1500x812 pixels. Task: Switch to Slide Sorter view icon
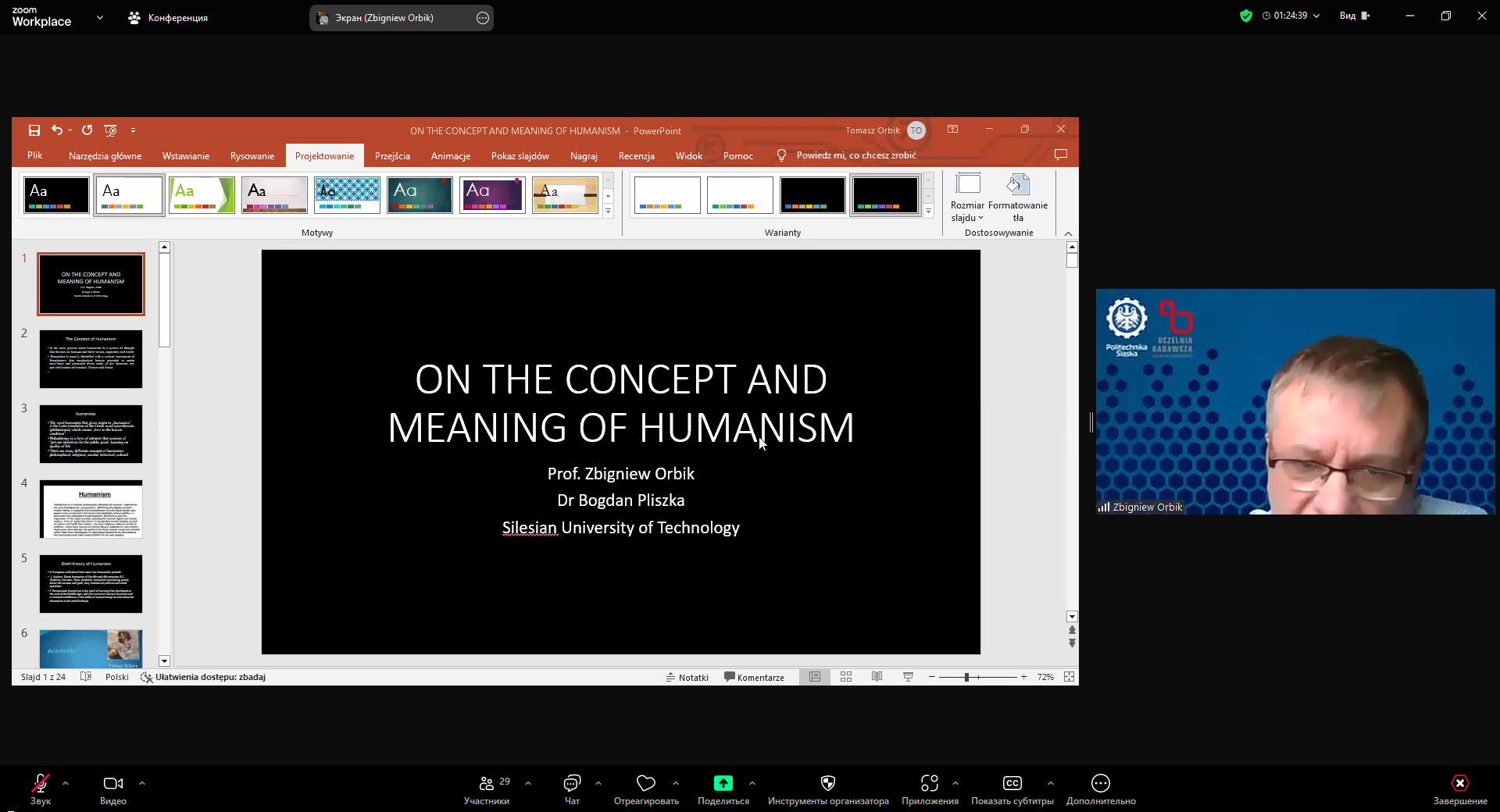[846, 677]
